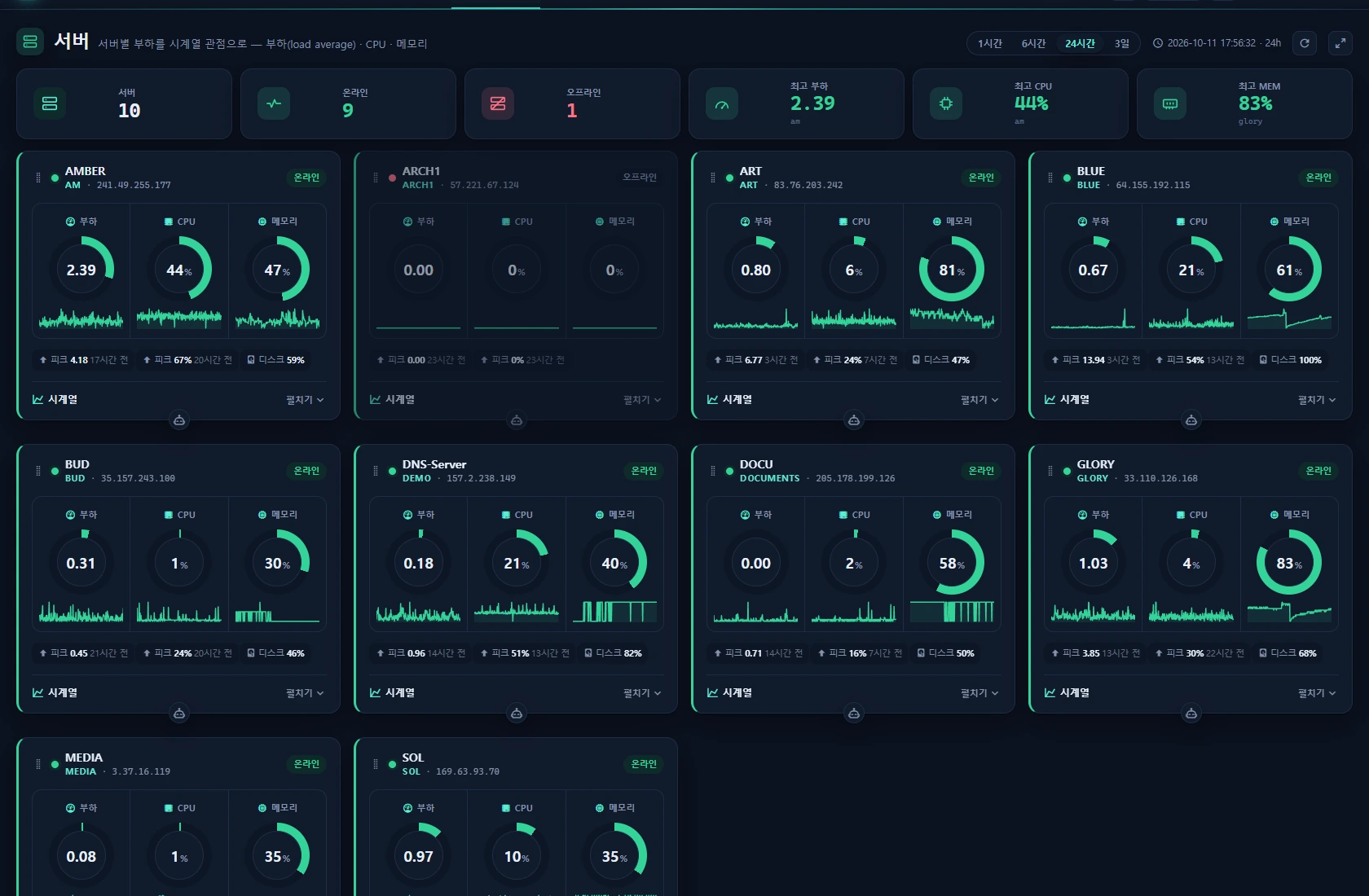The height and width of the screenshot is (896, 1369).
Task: Click the ART memory sparkline chart
Action: click(x=952, y=318)
